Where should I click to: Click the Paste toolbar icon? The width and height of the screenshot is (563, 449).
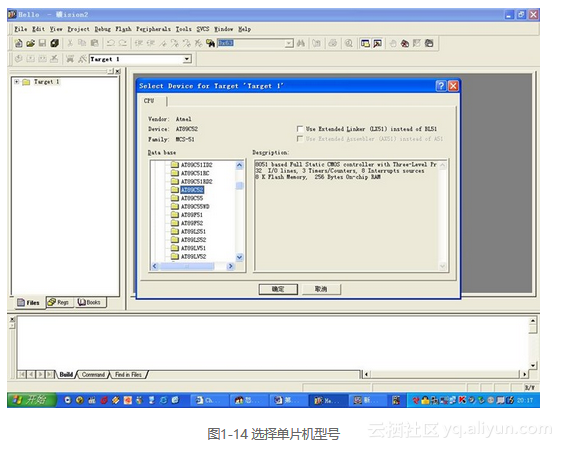tap(94, 43)
